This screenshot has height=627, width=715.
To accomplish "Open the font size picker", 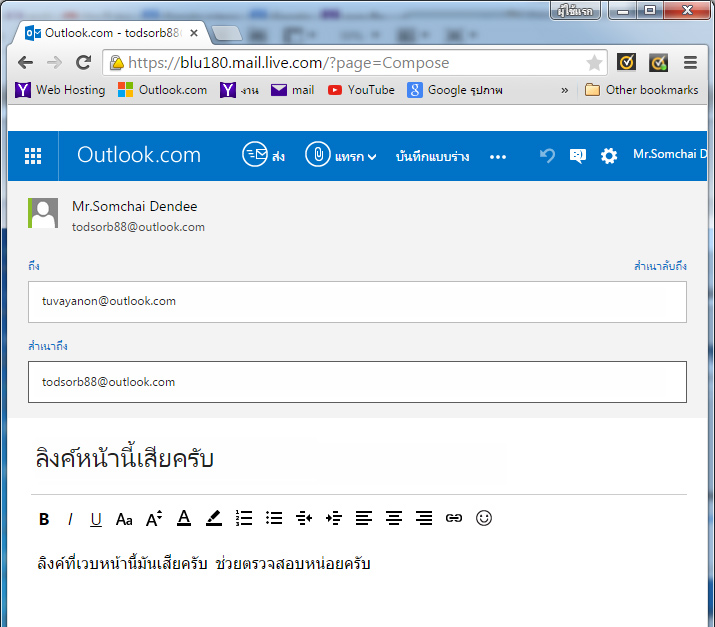I will point(154,519).
